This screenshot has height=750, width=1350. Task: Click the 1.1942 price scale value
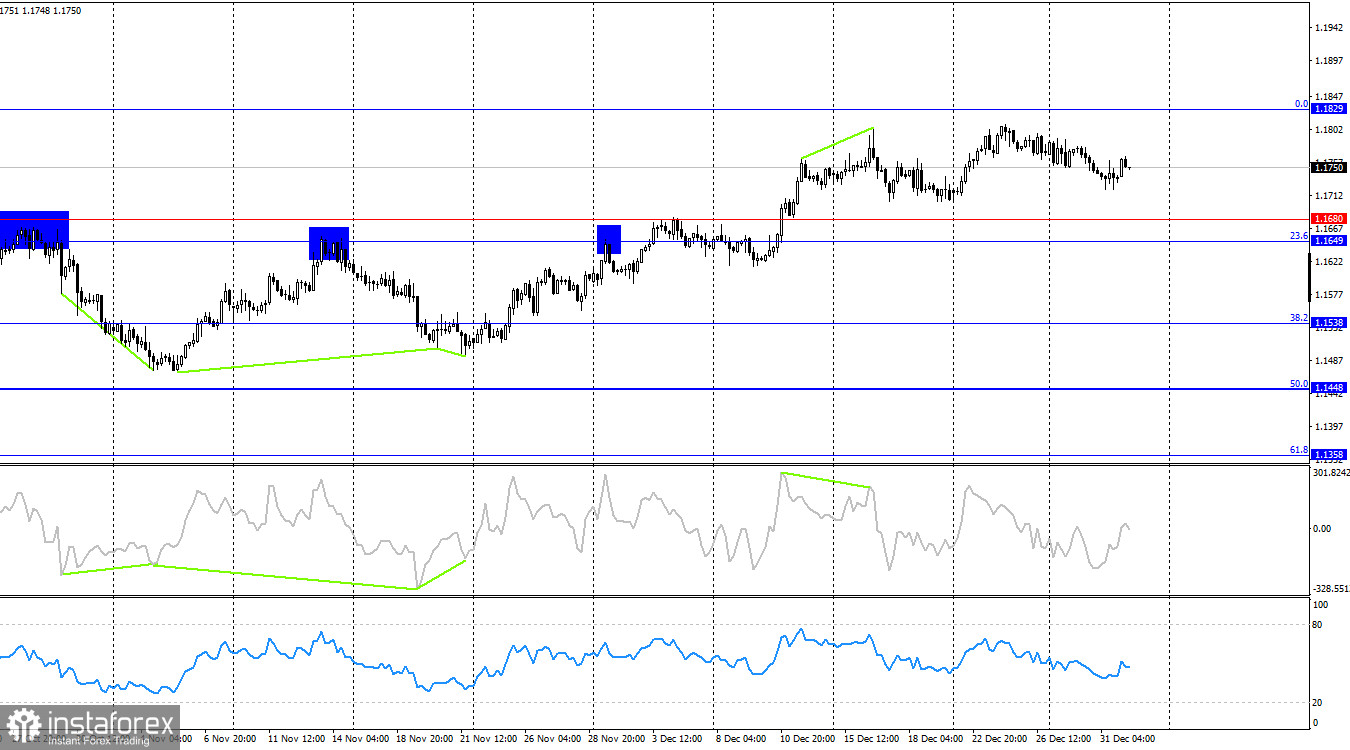[x=1330, y=28]
